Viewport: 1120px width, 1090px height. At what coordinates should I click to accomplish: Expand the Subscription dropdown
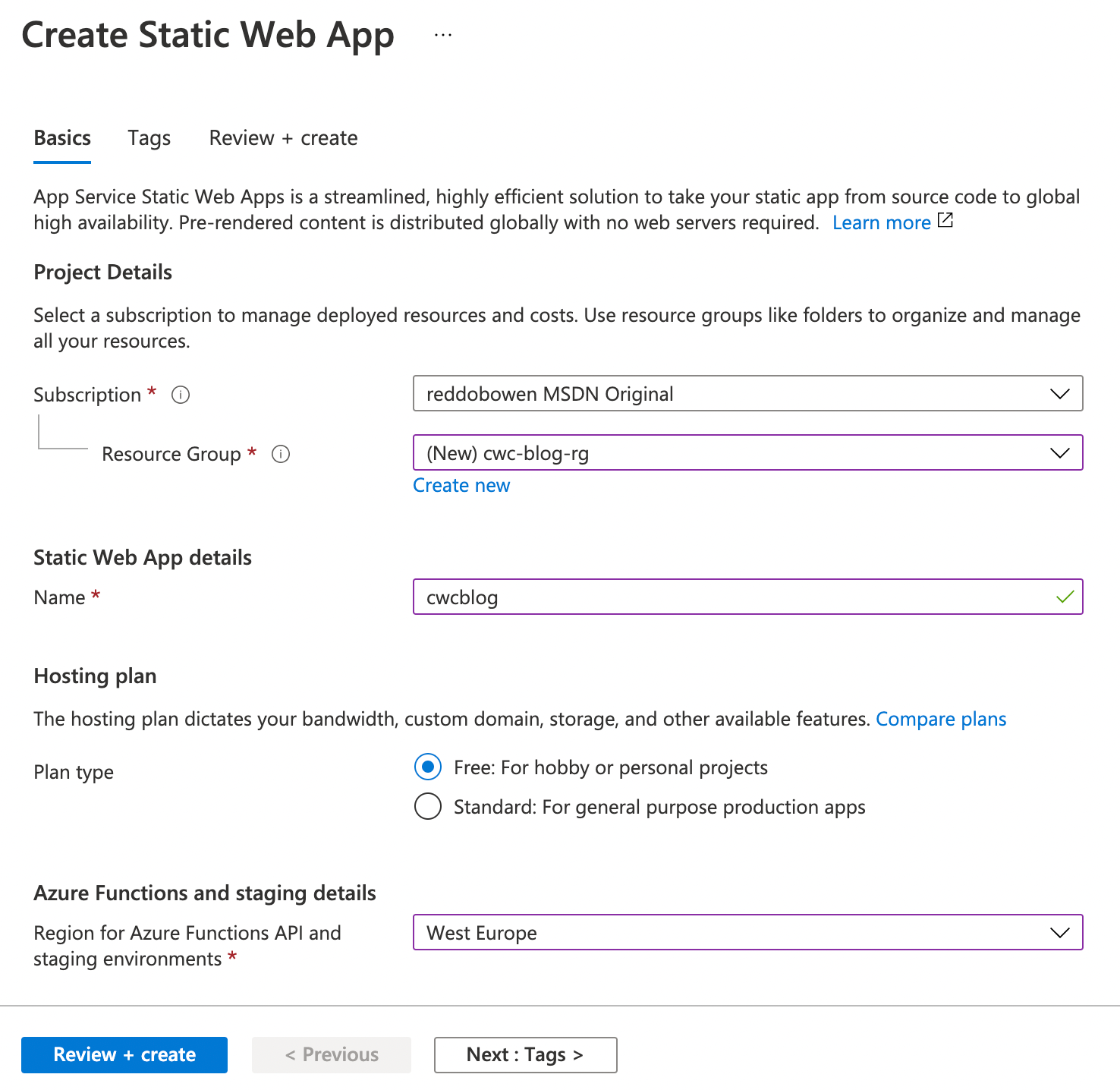[747, 393]
